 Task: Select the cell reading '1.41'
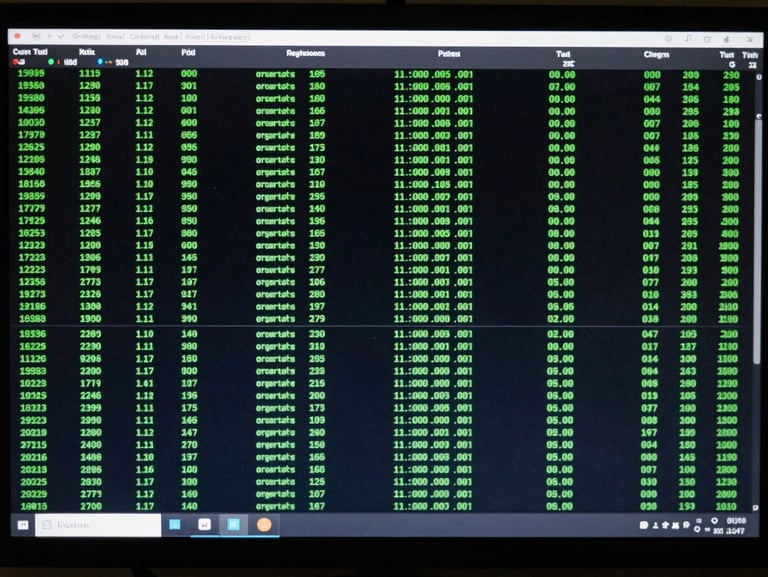[x=144, y=383]
